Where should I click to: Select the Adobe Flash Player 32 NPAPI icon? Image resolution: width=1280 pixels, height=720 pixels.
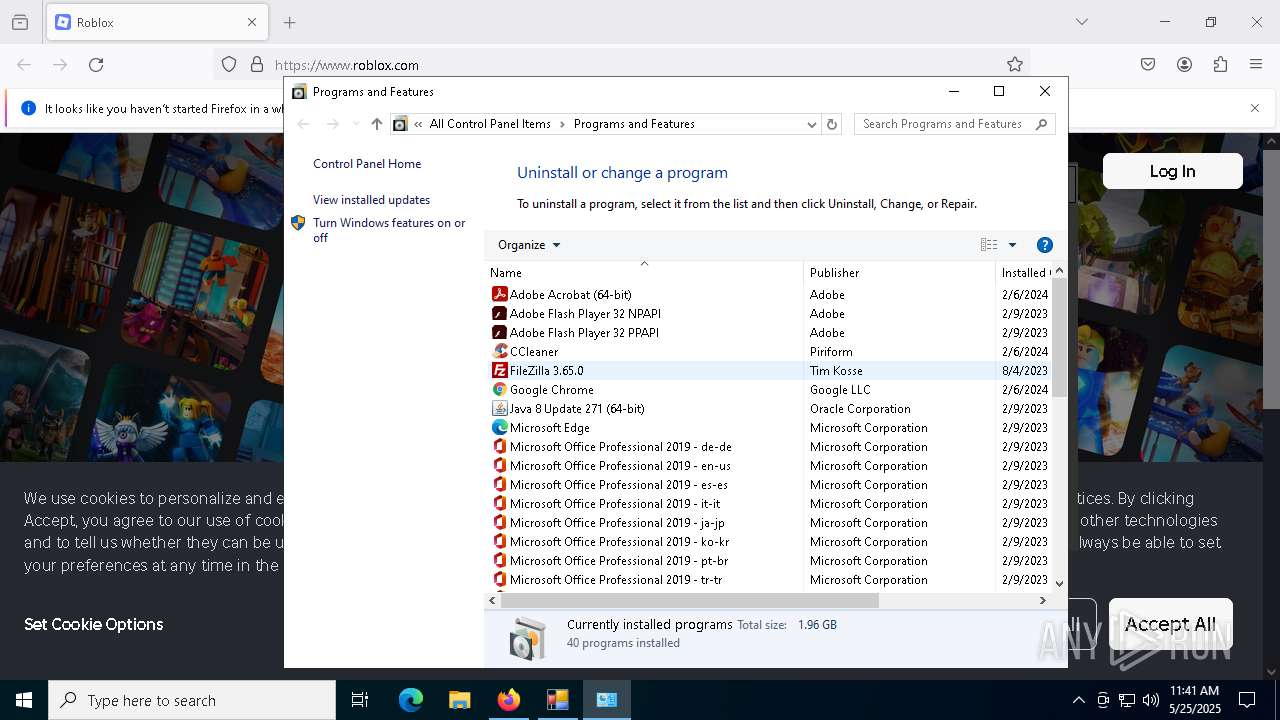coord(500,313)
